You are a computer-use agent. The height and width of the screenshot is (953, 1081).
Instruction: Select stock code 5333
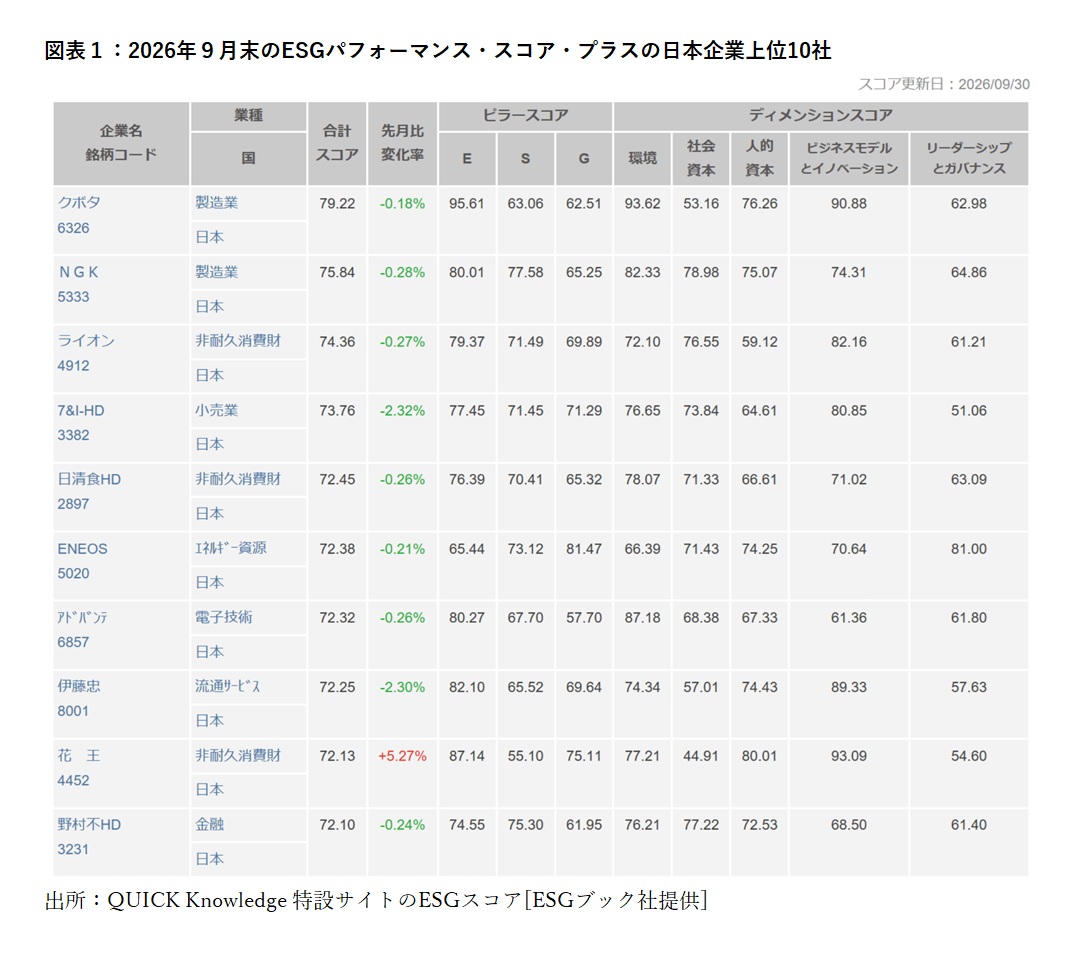click(x=73, y=297)
